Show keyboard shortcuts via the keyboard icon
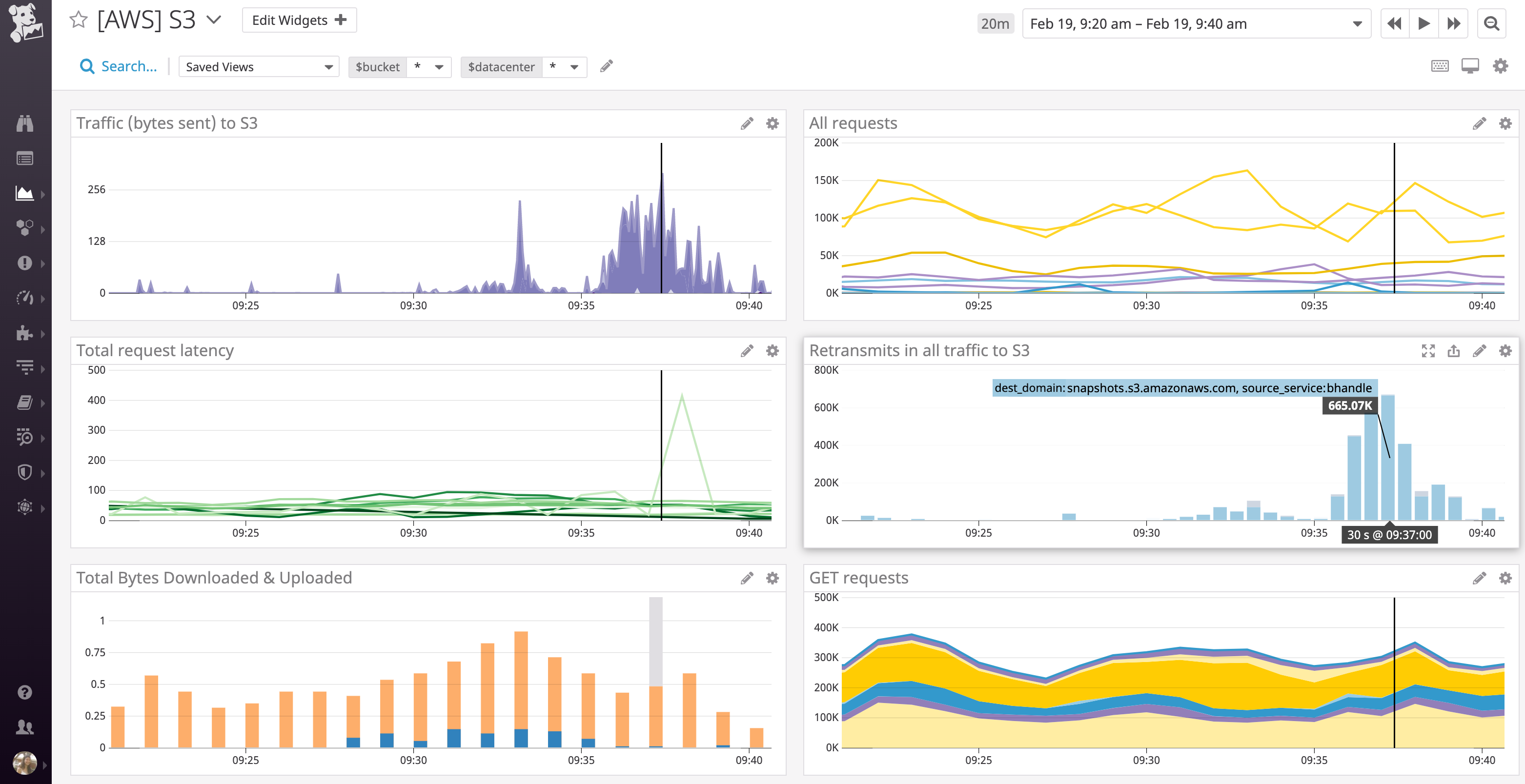Image resolution: width=1525 pixels, height=784 pixels. click(x=1442, y=66)
